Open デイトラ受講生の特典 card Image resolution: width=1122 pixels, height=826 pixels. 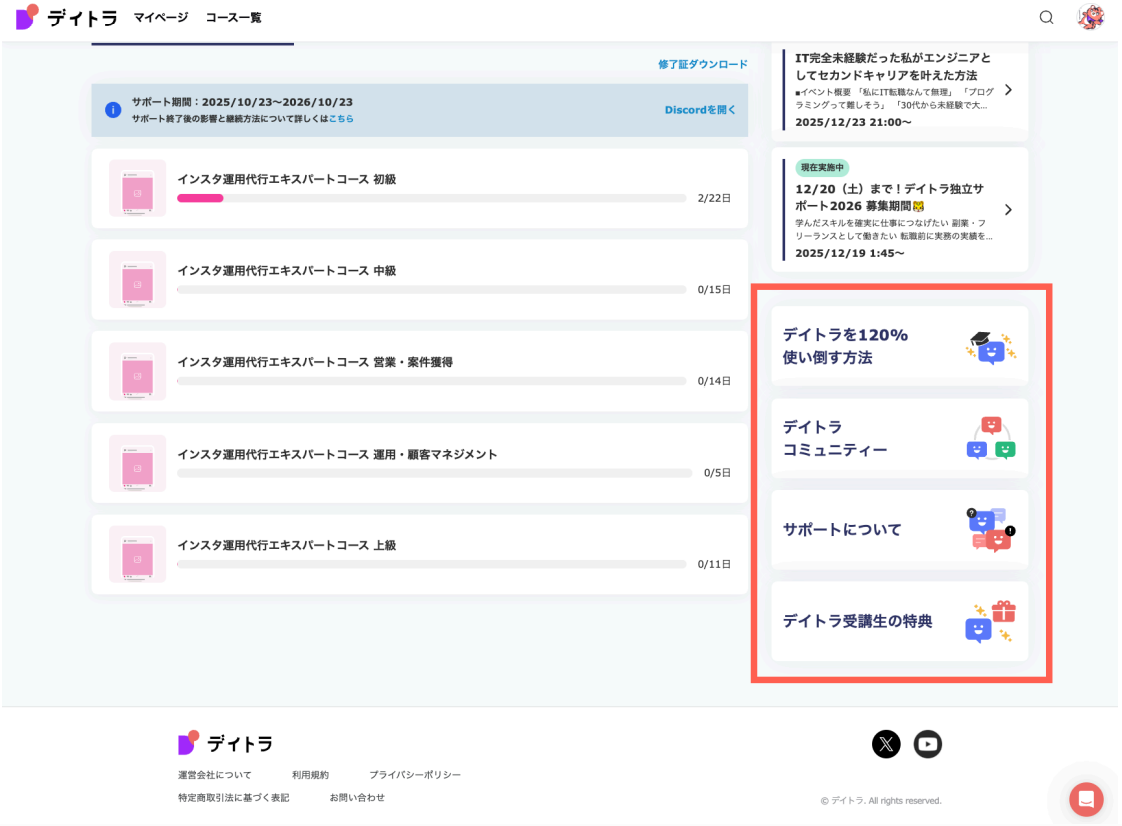pyautogui.click(x=899, y=621)
